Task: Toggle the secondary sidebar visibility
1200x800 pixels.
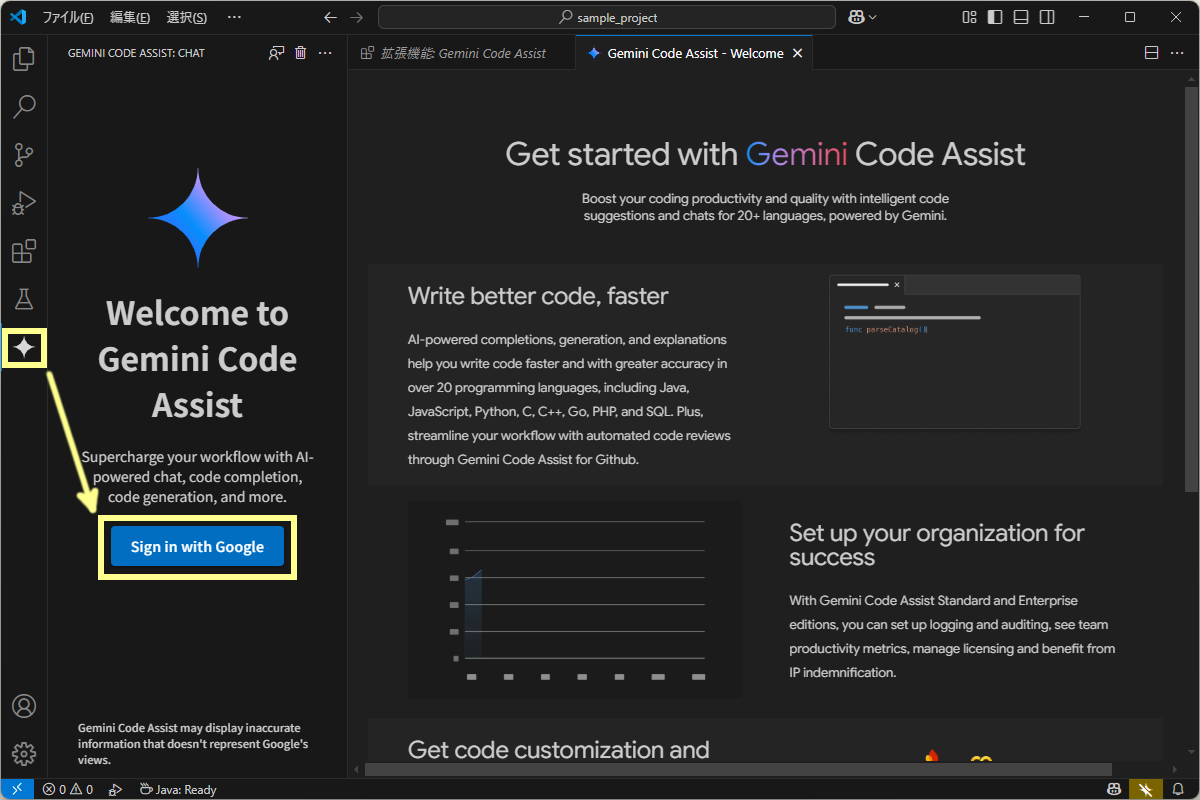Action: [x=1046, y=17]
